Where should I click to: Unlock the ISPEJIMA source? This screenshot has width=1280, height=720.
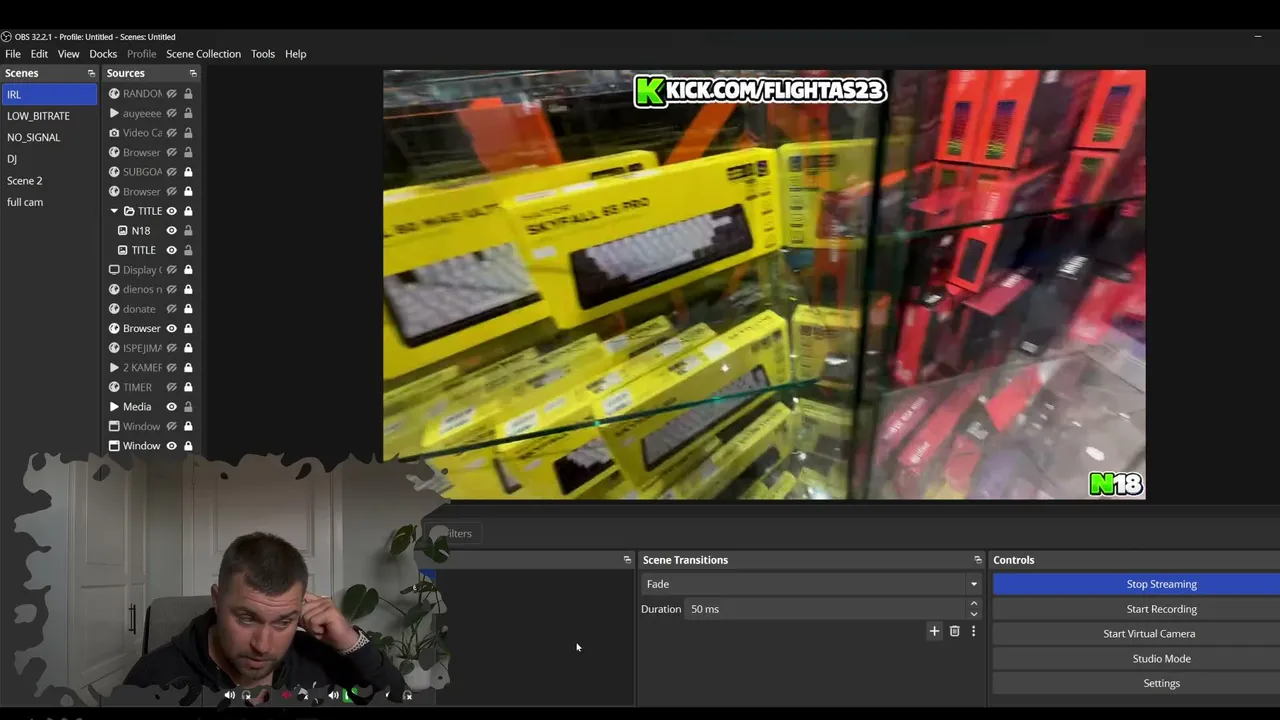point(188,348)
